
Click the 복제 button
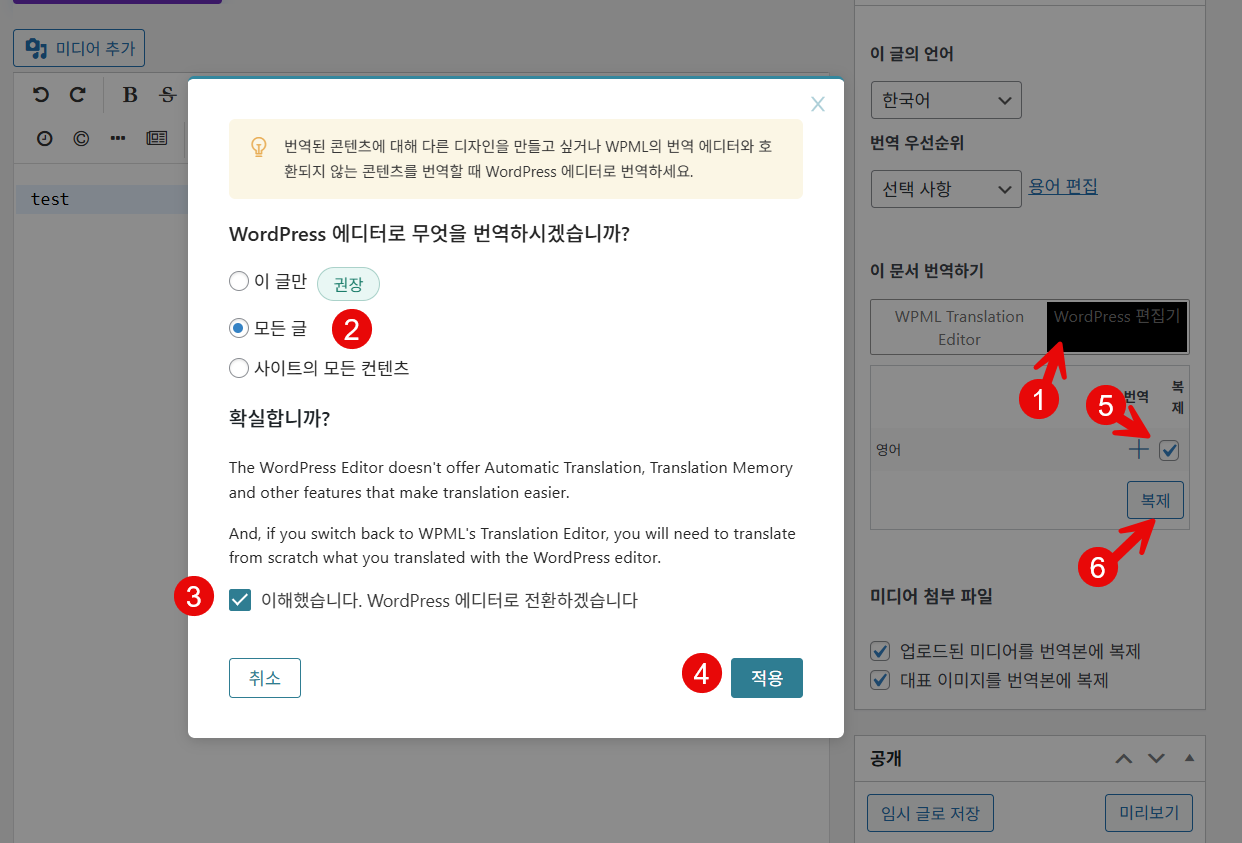click(x=1155, y=500)
